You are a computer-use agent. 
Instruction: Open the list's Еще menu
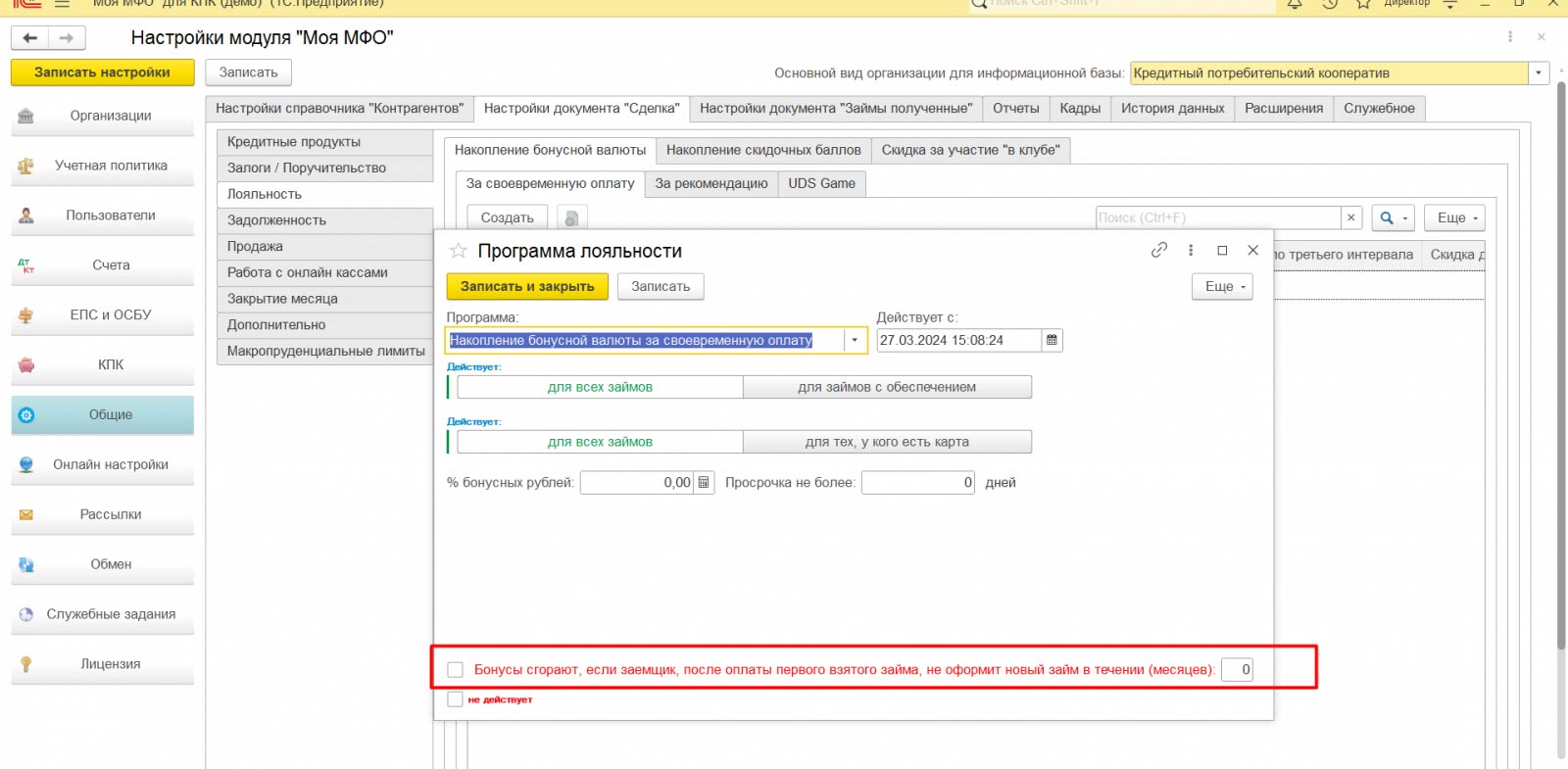(1455, 217)
